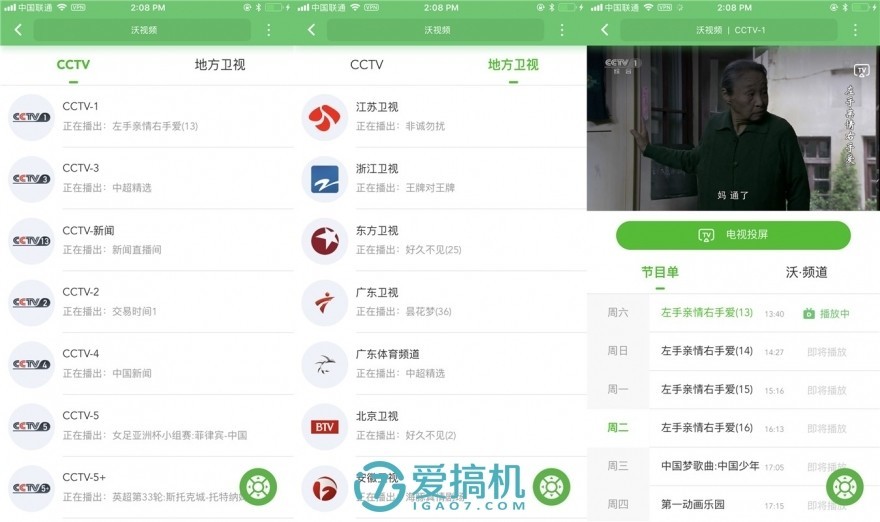The width and height of the screenshot is (880, 522).
Task: Select the Zhejiang TV (浙江卫视) logo
Action: 324,179
